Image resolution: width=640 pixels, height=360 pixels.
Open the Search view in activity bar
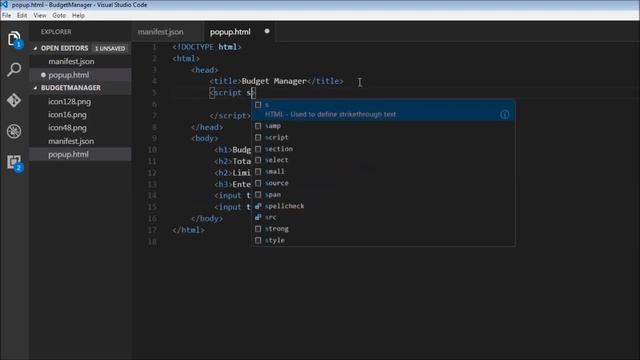click(x=14, y=70)
